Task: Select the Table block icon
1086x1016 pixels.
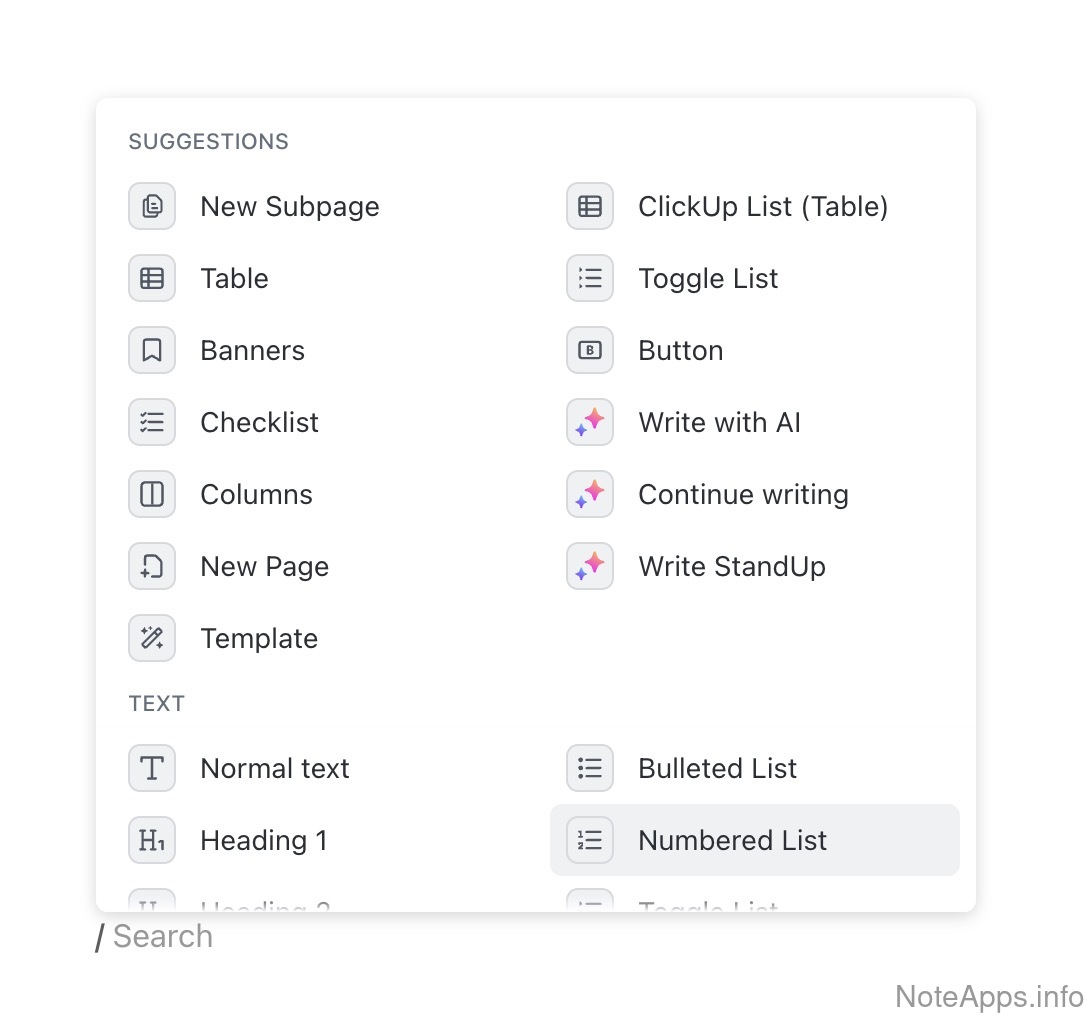Action: pos(152,279)
